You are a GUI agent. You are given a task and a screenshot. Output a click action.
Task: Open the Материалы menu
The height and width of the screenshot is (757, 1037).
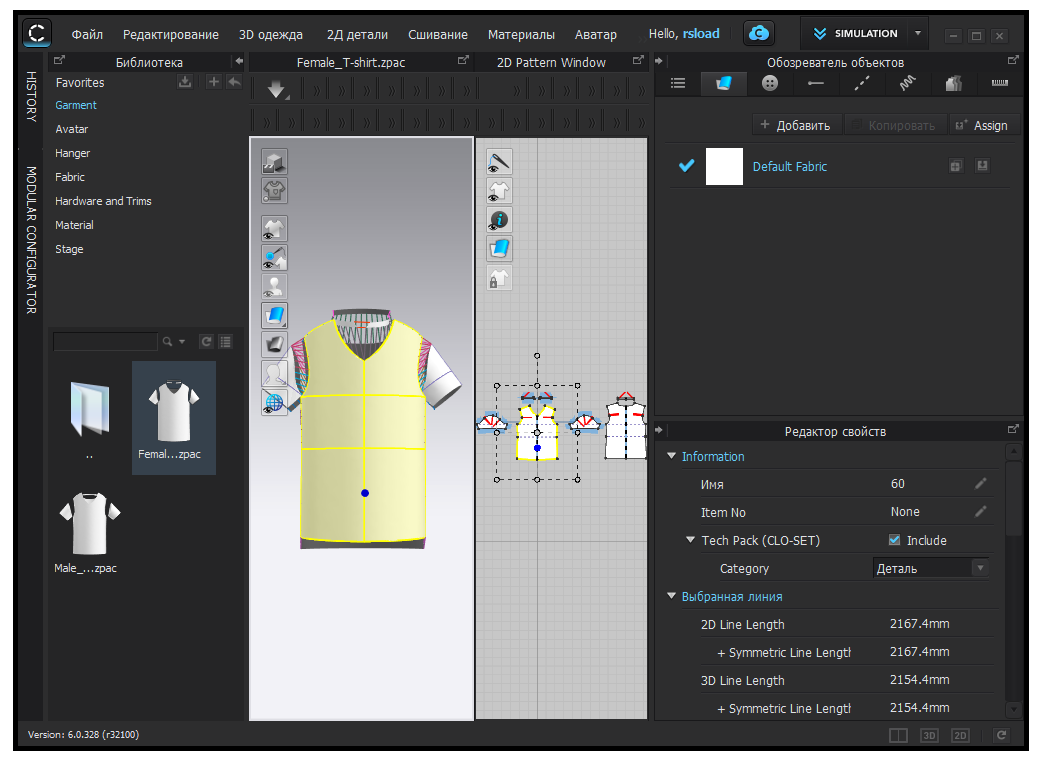[x=521, y=35]
